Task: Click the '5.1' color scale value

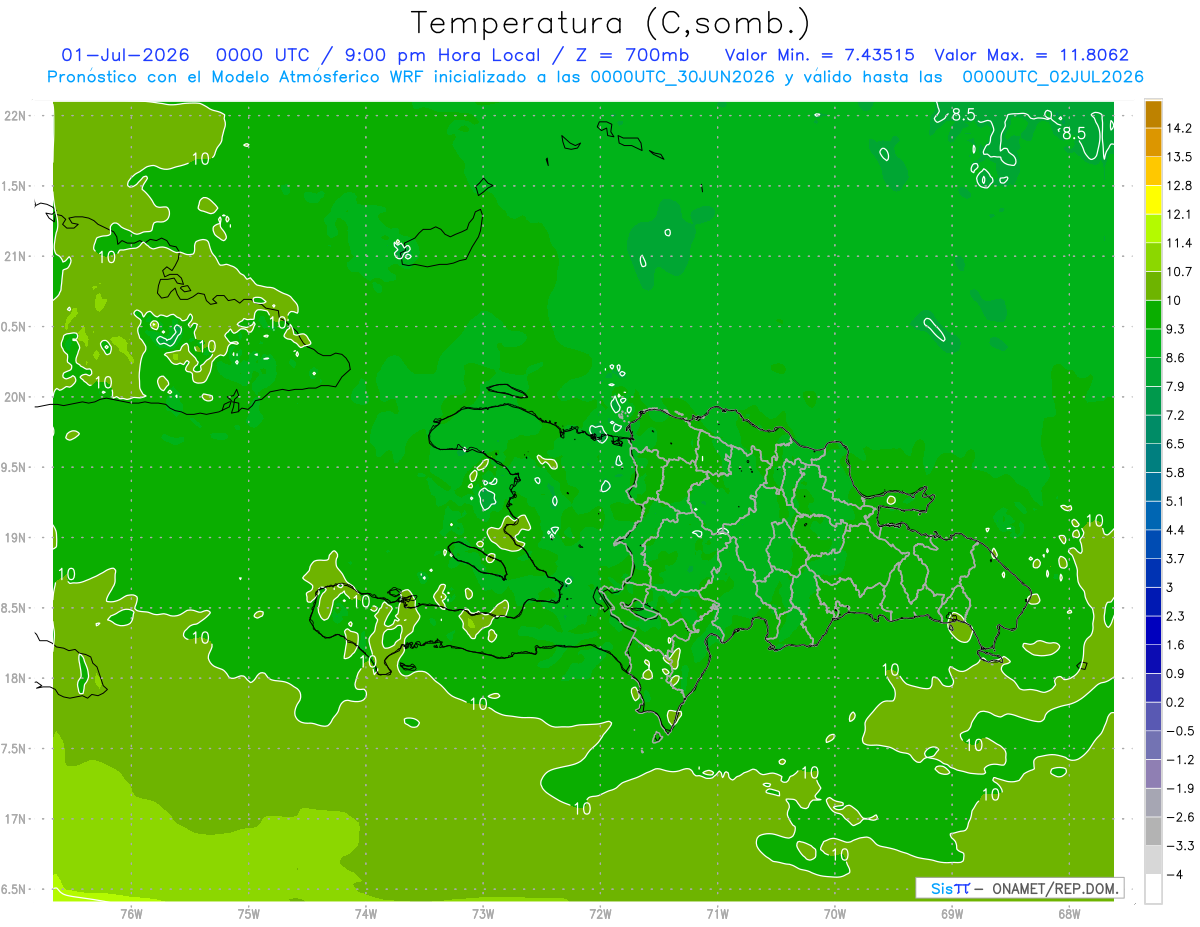Action: pyautogui.click(x=1177, y=501)
